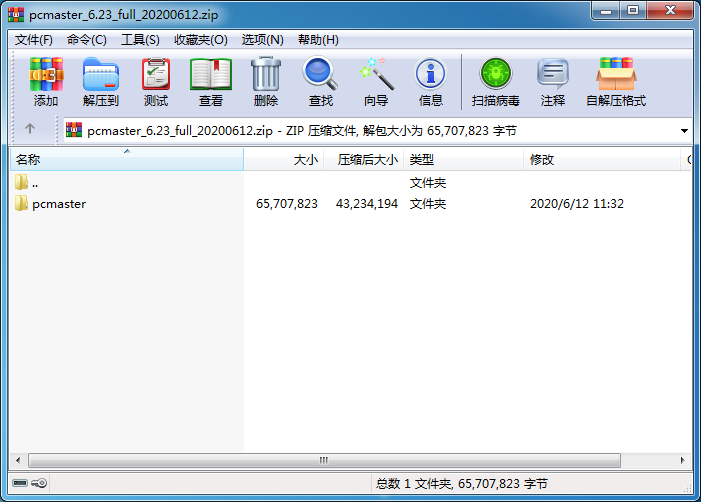Click the horizontal scrollbar right arrow

click(682, 460)
